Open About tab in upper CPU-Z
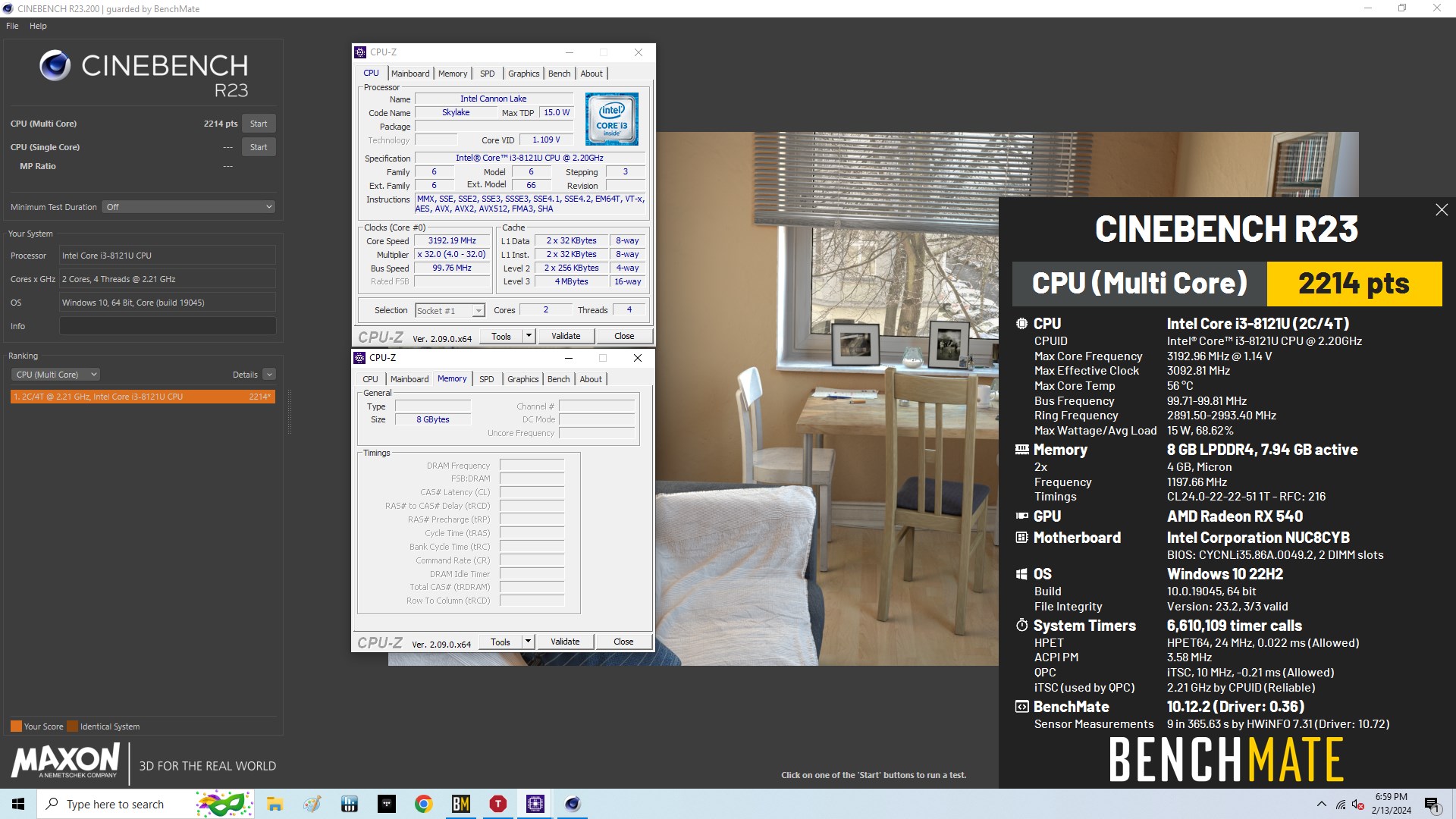This screenshot has height=819, width=1456. pyautogui.click(x=591, y=74)
